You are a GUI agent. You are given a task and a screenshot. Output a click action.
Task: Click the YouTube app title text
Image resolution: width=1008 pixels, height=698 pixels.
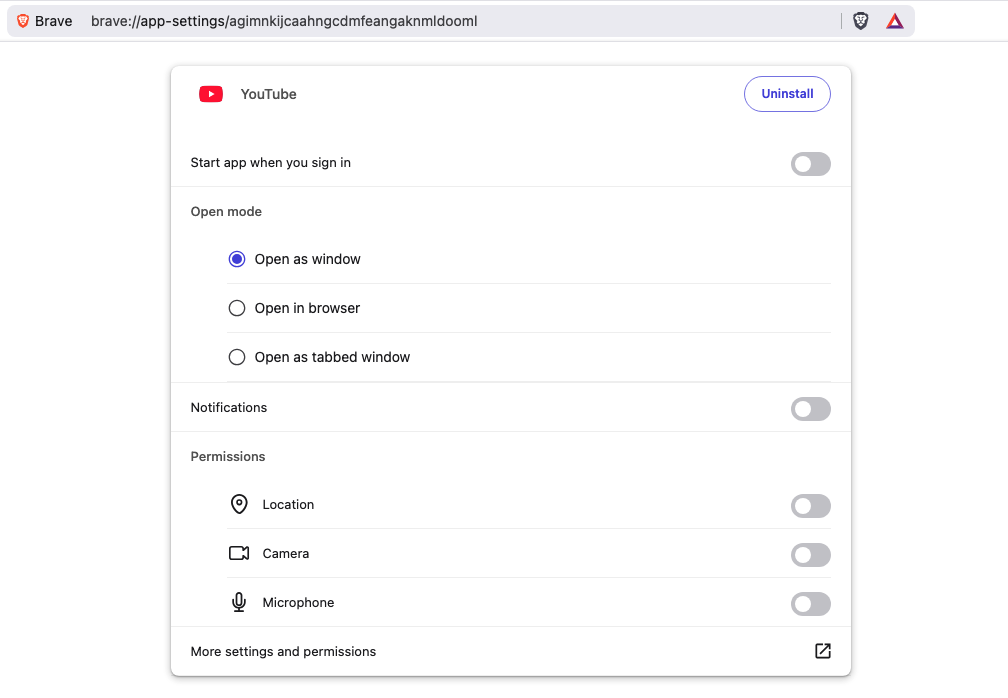(x=269, y=94)
